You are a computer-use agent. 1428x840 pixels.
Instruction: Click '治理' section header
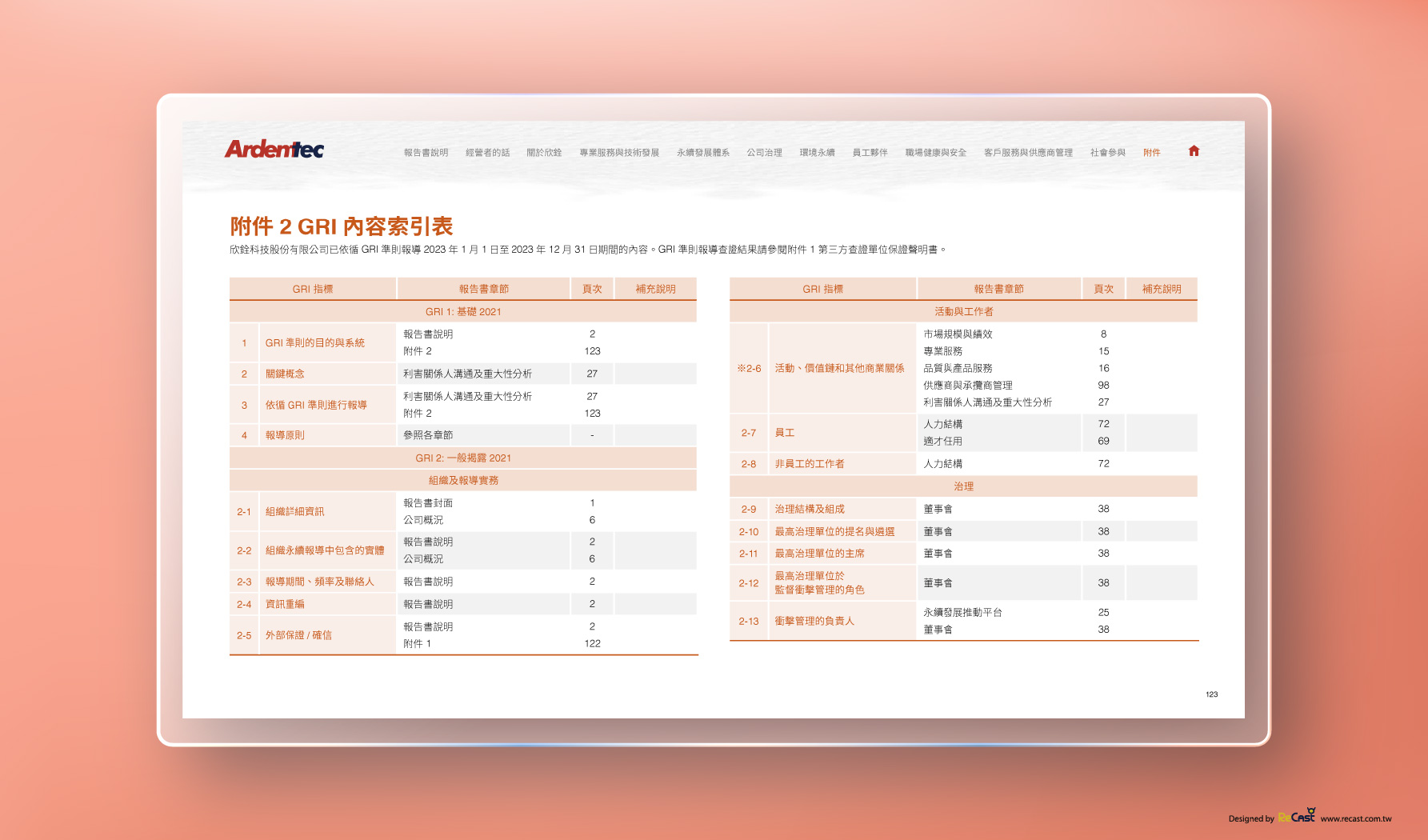(963, 486)
